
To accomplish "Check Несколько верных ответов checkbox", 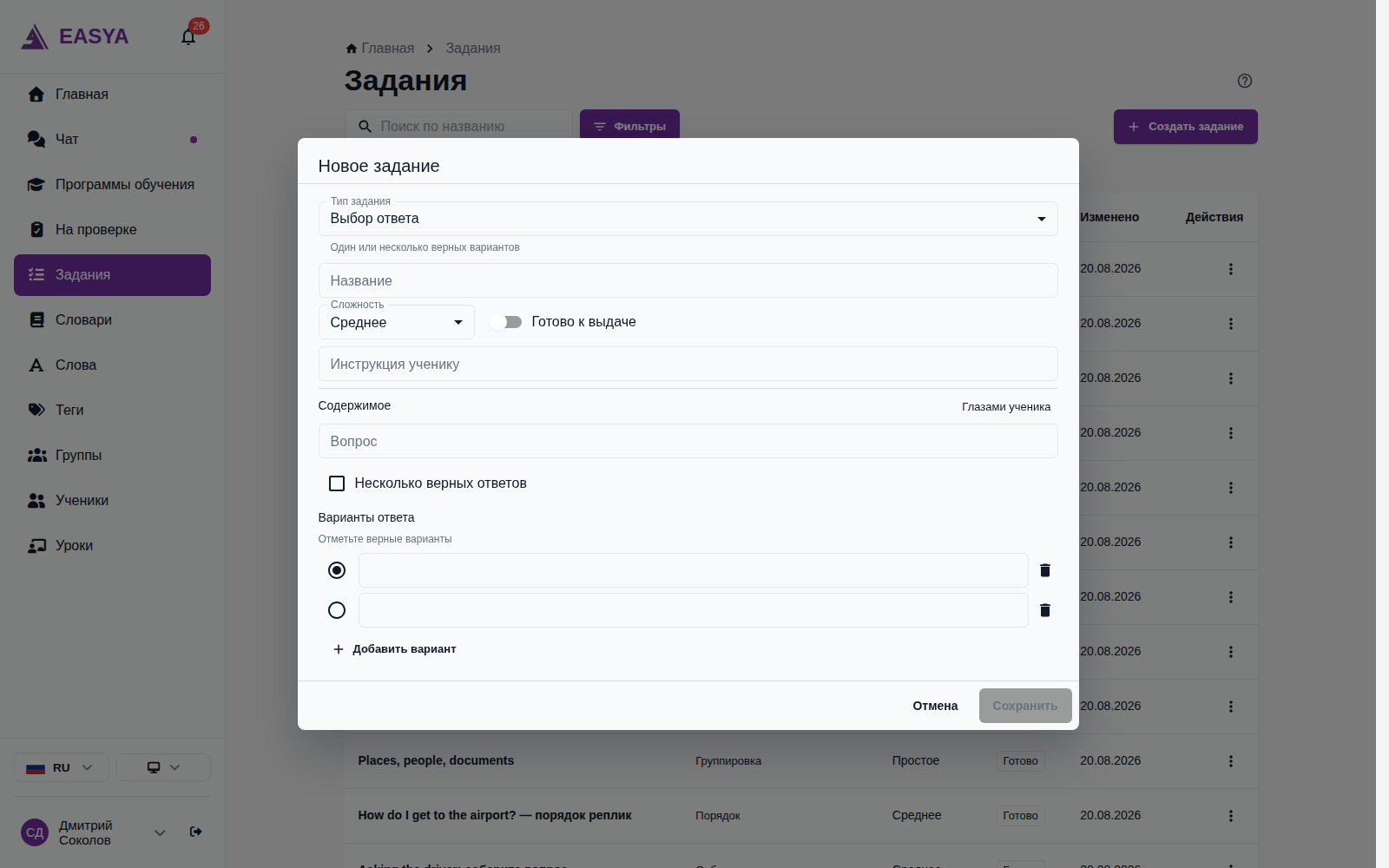I will coord(337,483).
